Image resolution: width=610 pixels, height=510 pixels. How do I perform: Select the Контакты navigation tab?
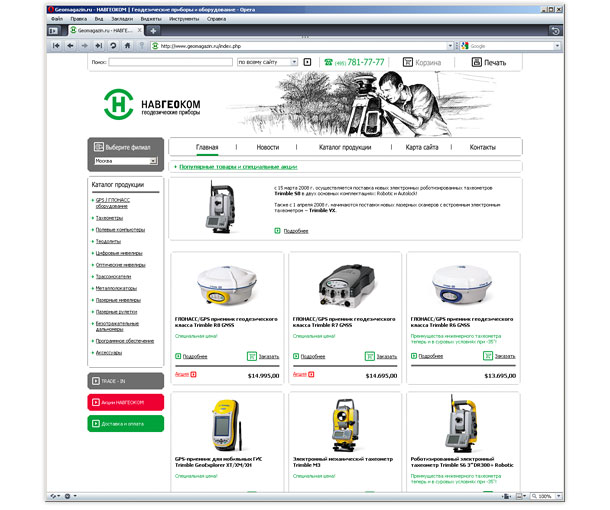coord(482,147)
